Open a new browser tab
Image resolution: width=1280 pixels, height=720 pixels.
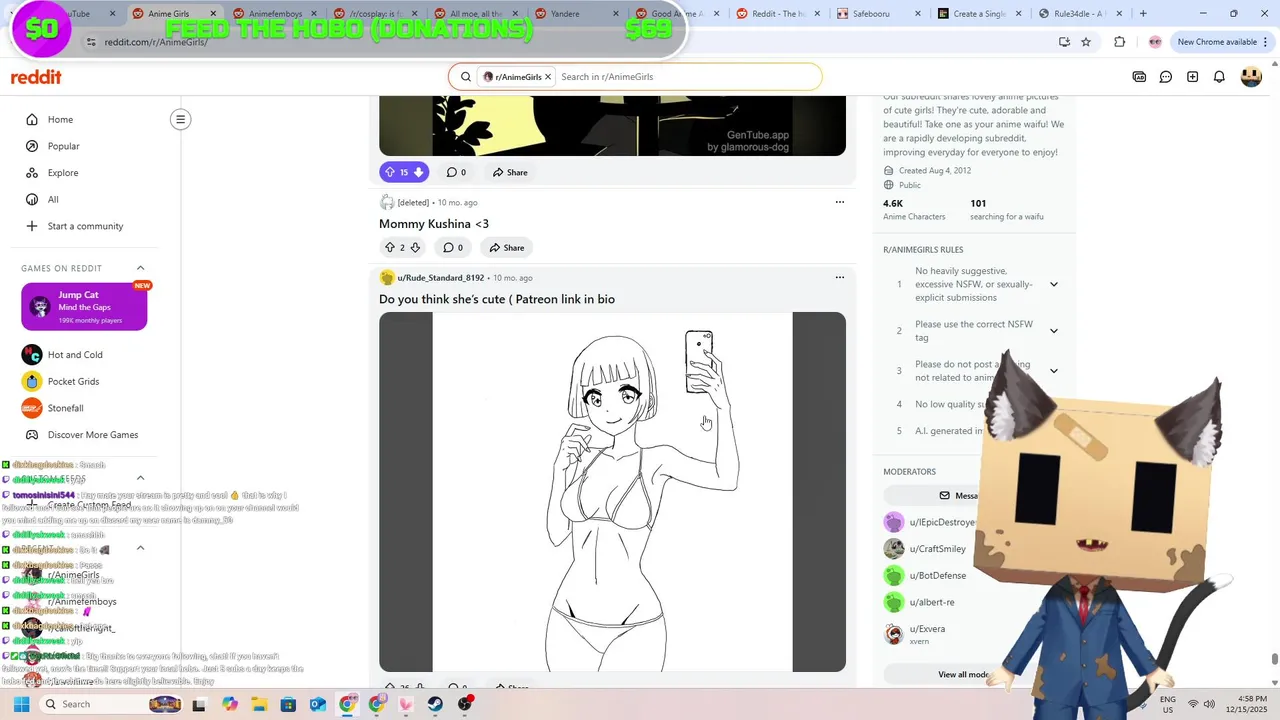coord(1143,14)
